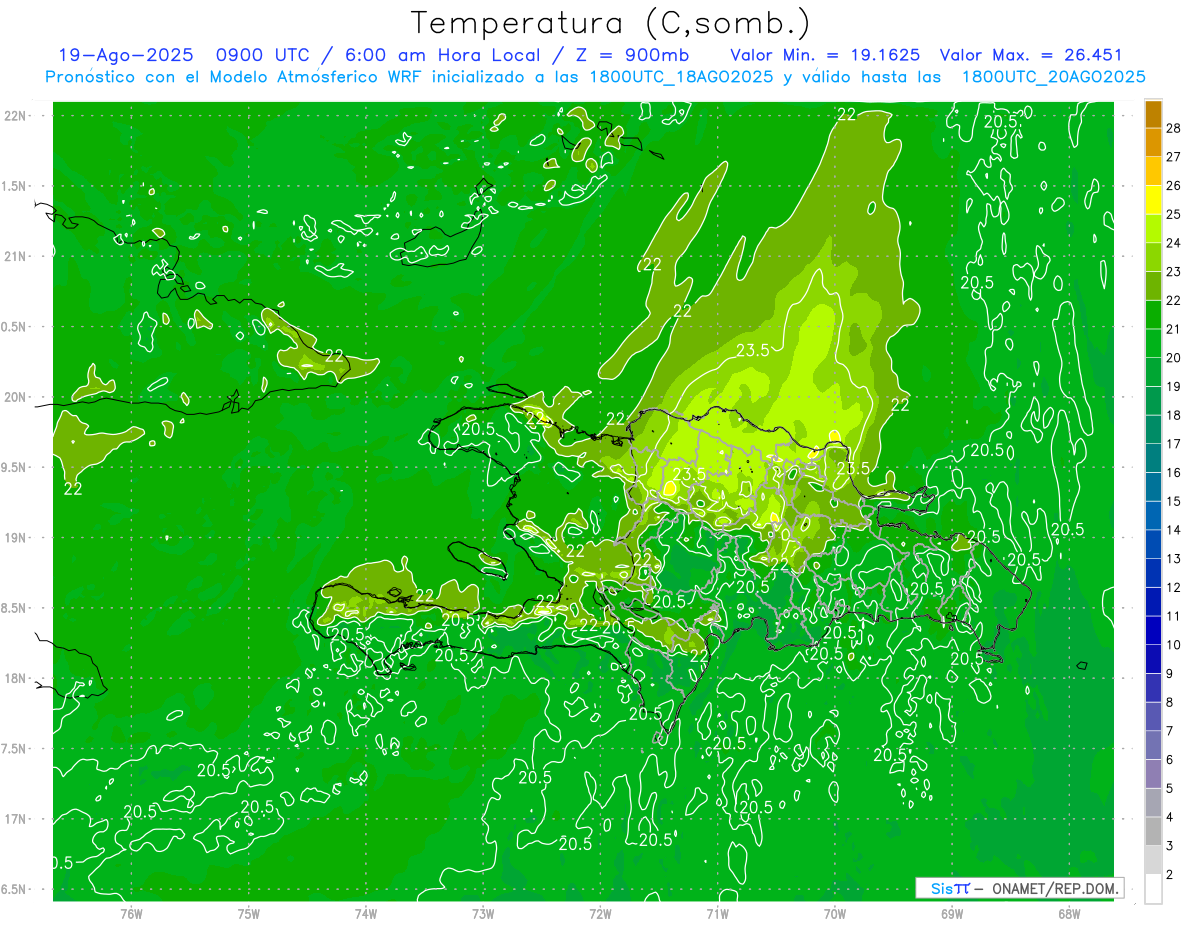
Task: Click the 68W longitude axis label
Action: pyautogui.click(x=1069, y=913)
